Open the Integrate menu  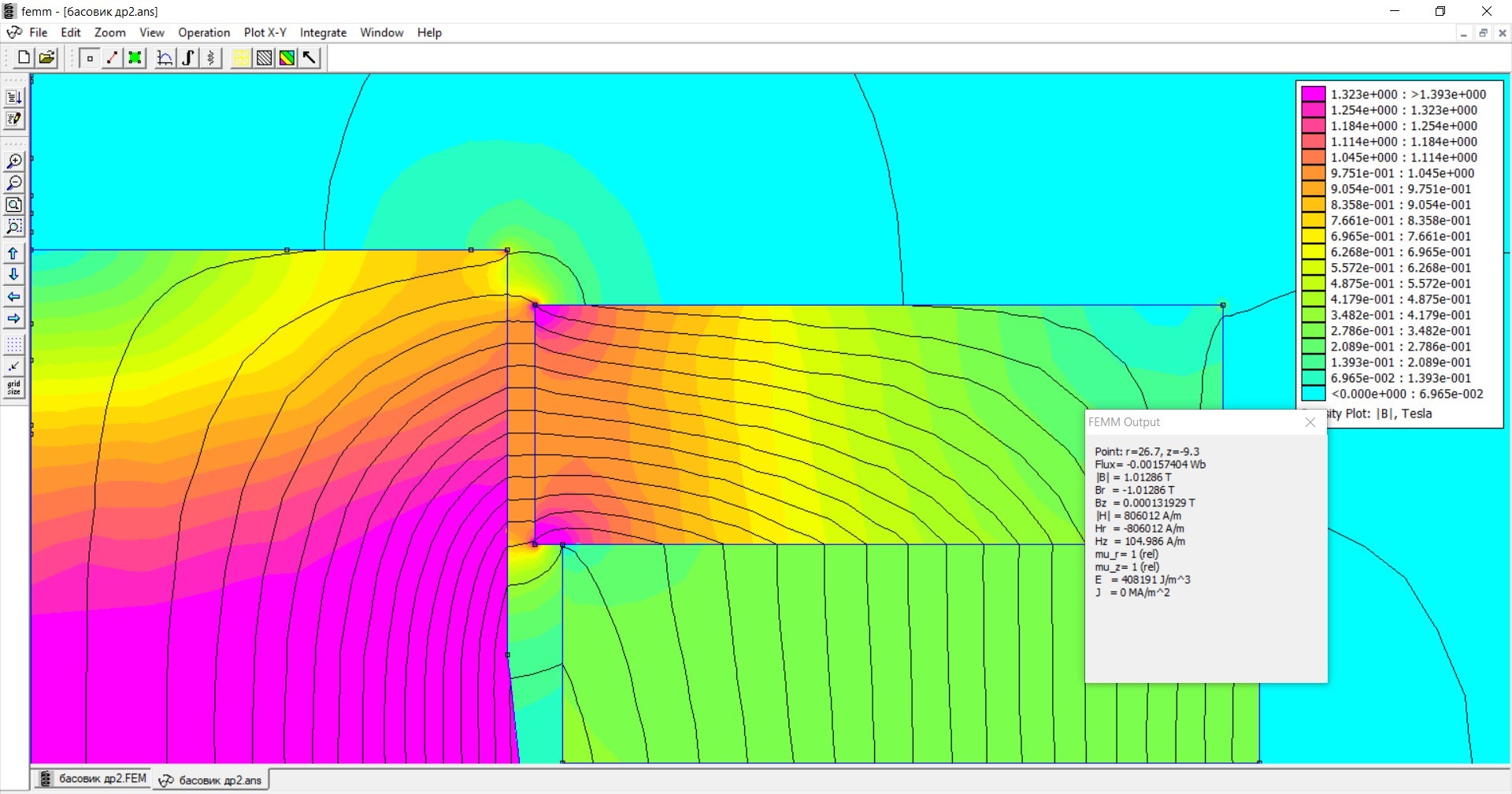(x=323, y=32)
